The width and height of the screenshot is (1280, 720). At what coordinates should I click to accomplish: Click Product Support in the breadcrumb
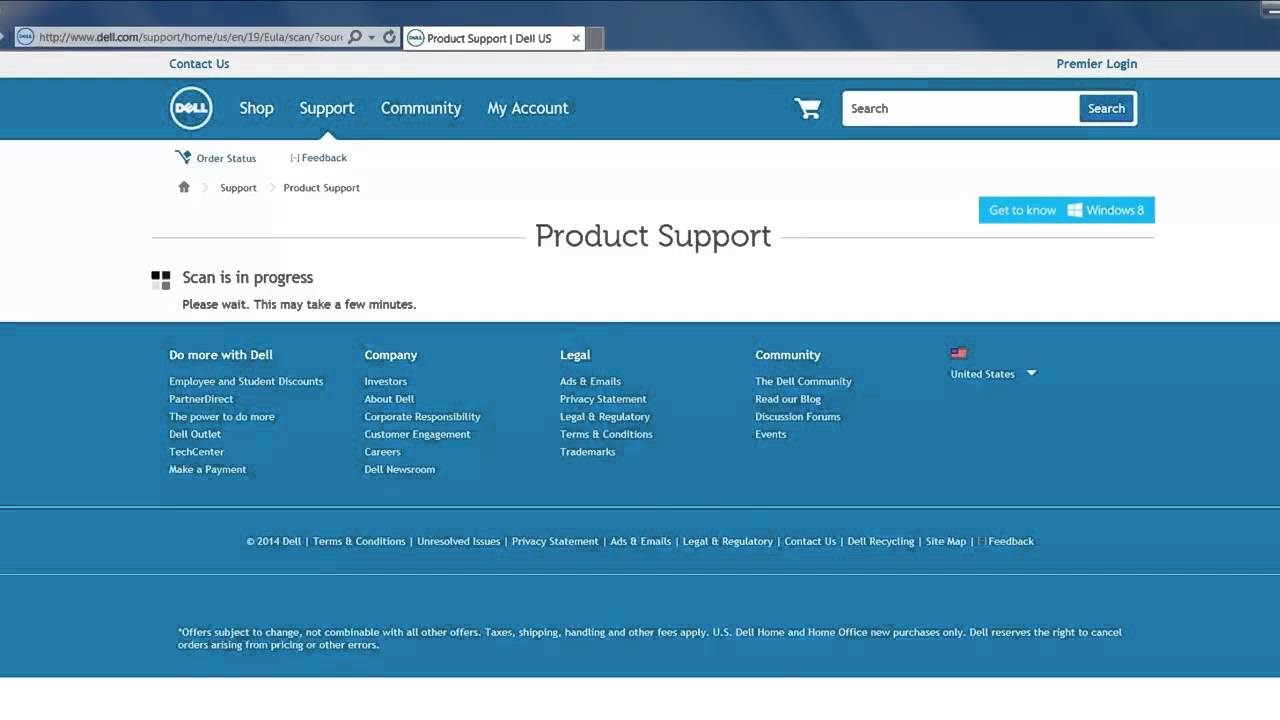tap(321, 188)
